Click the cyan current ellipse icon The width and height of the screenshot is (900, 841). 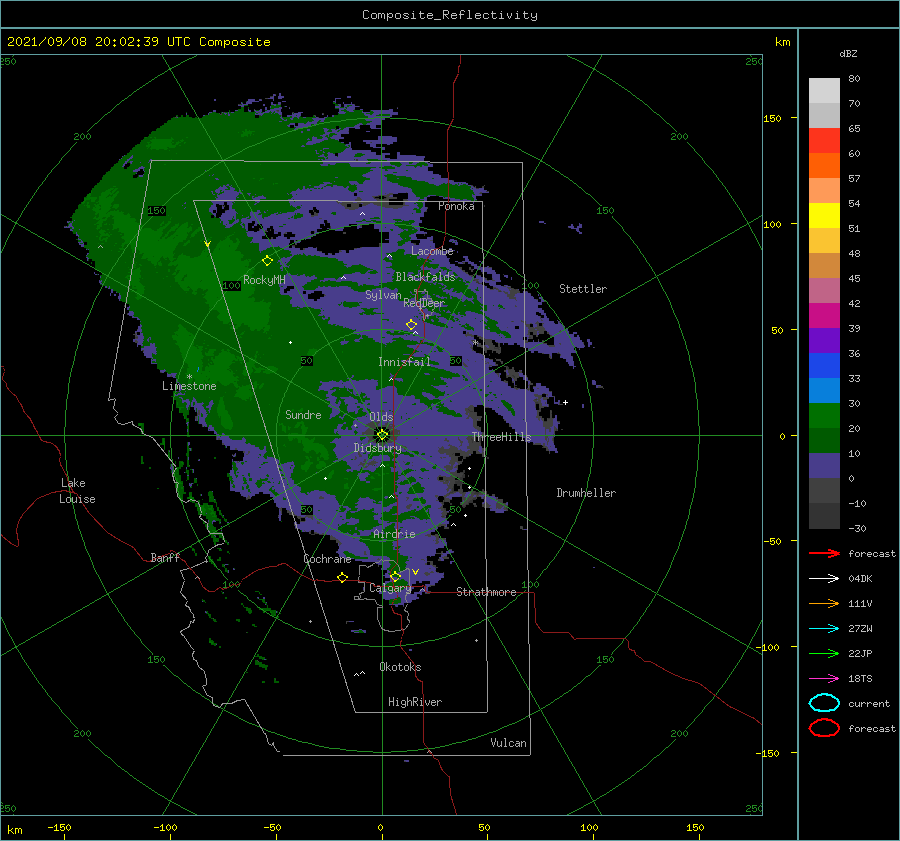(x=824, y=703)
